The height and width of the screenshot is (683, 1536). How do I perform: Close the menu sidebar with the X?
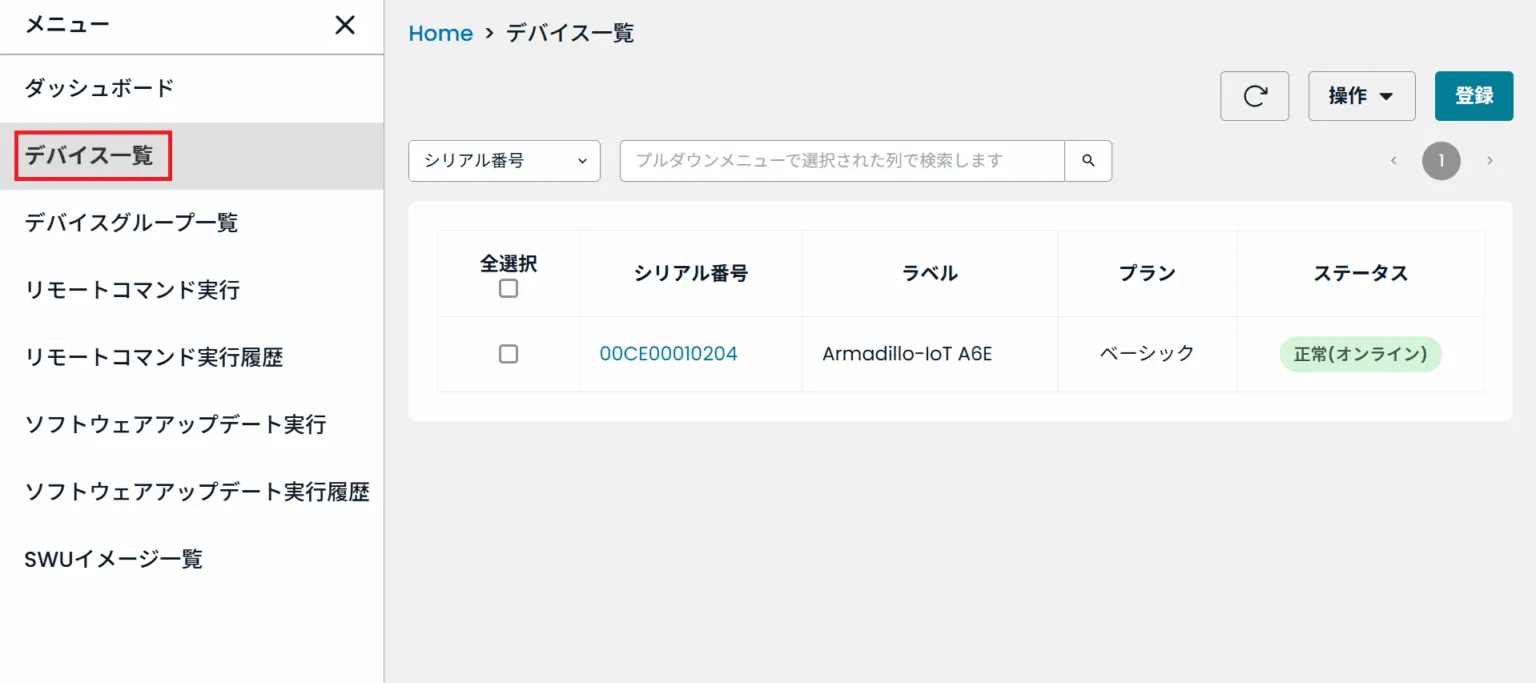pos(344,25)
